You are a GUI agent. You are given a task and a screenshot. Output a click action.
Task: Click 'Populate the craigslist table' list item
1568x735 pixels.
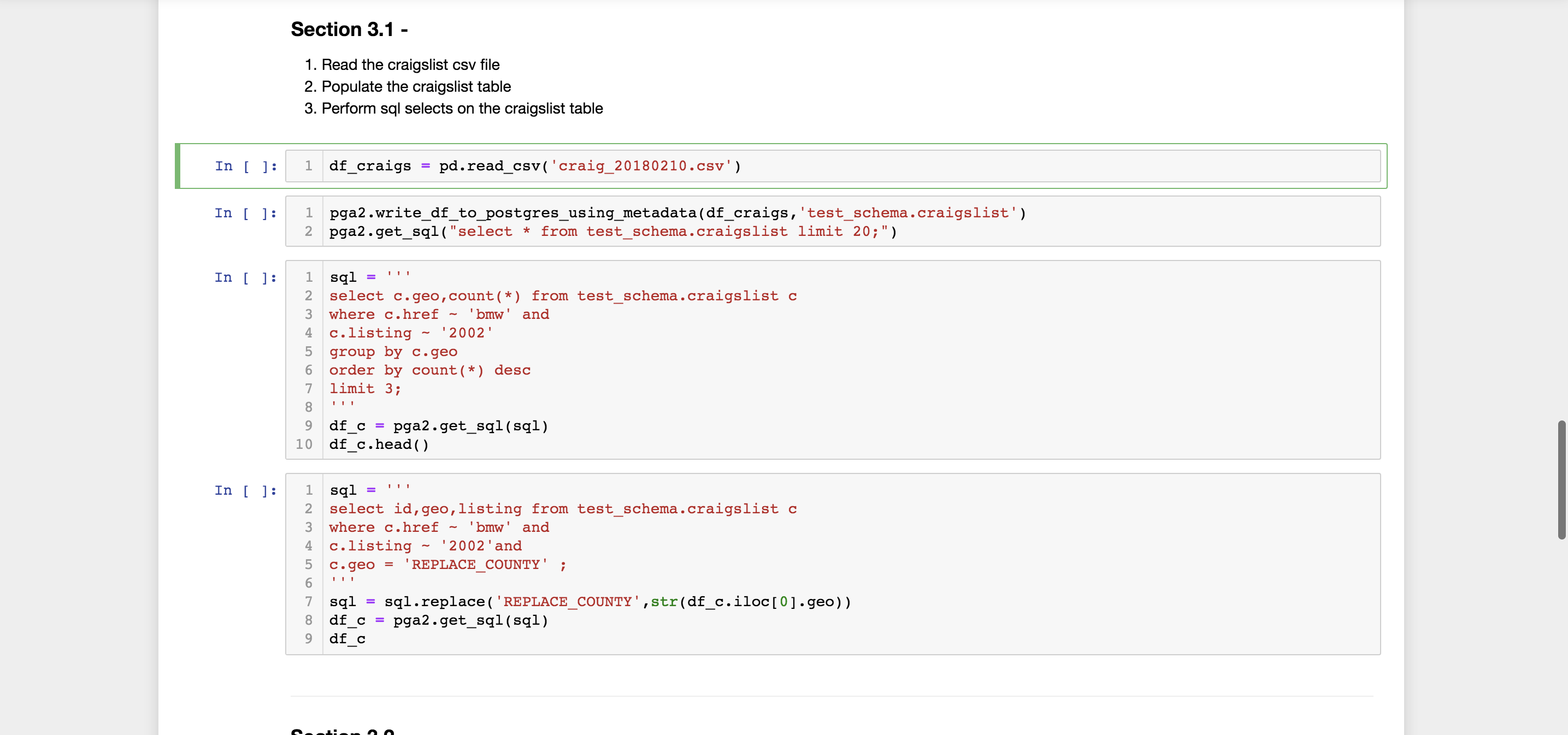pos(416,86)
